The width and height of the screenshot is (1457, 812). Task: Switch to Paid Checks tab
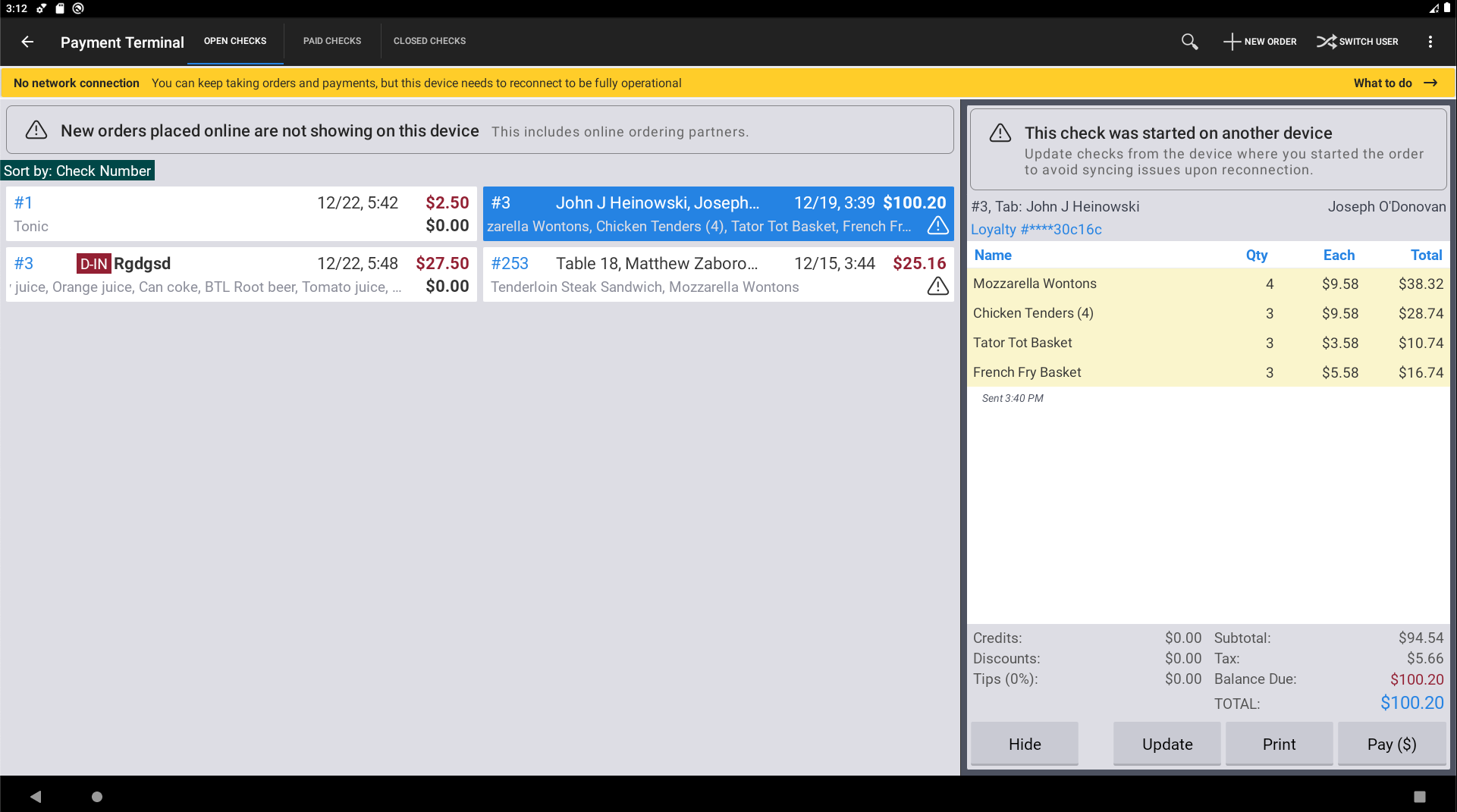332,41
